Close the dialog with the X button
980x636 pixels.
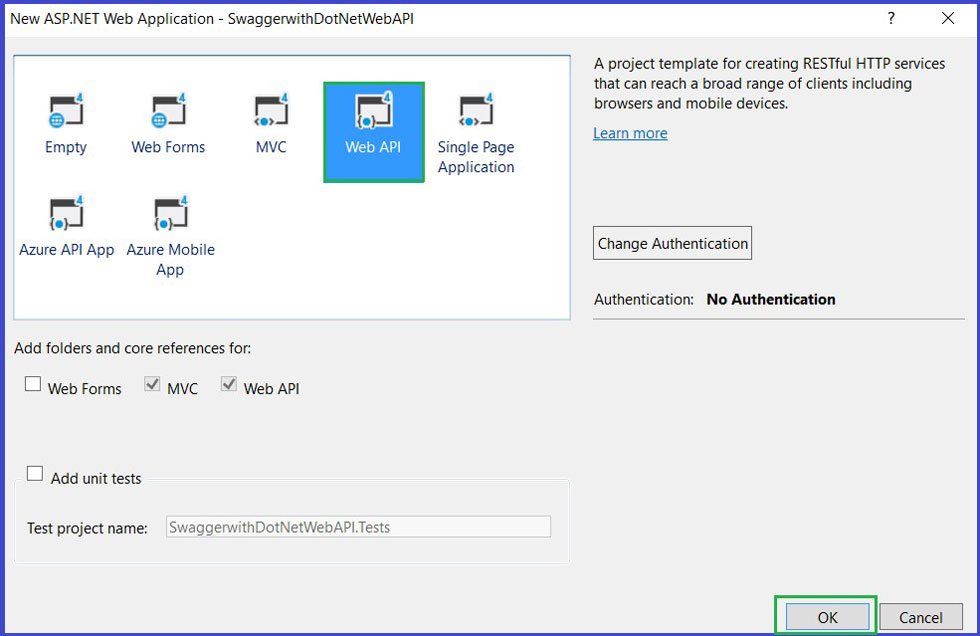click(947, 18)
